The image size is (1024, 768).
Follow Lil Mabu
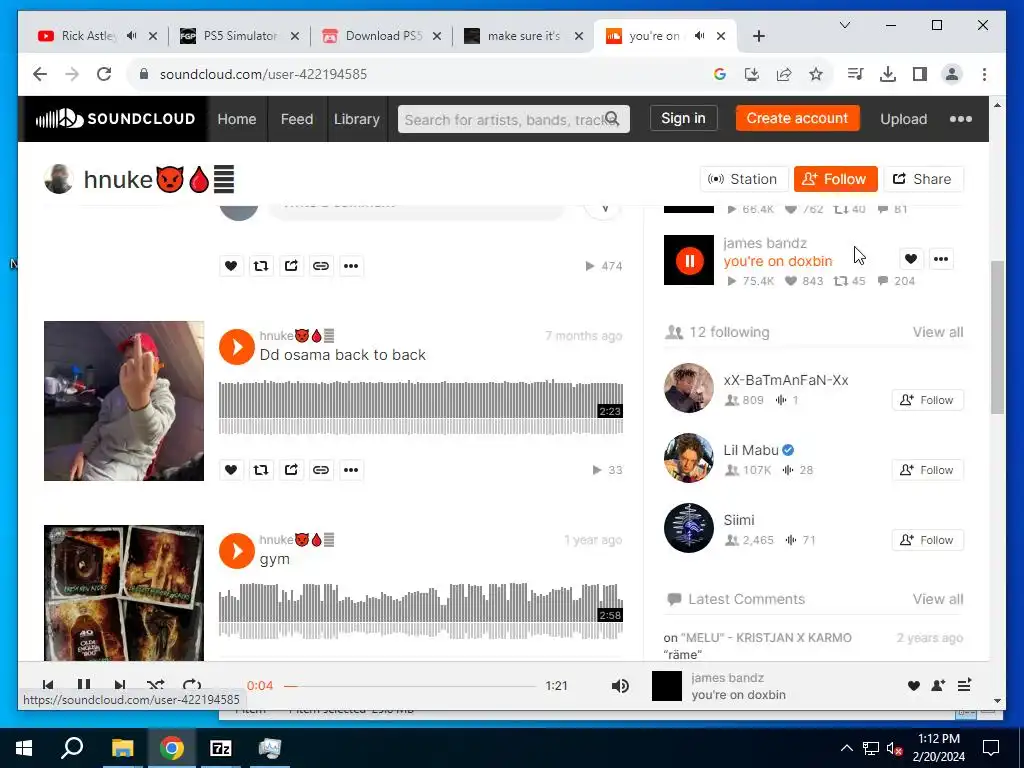click(927, 470)
